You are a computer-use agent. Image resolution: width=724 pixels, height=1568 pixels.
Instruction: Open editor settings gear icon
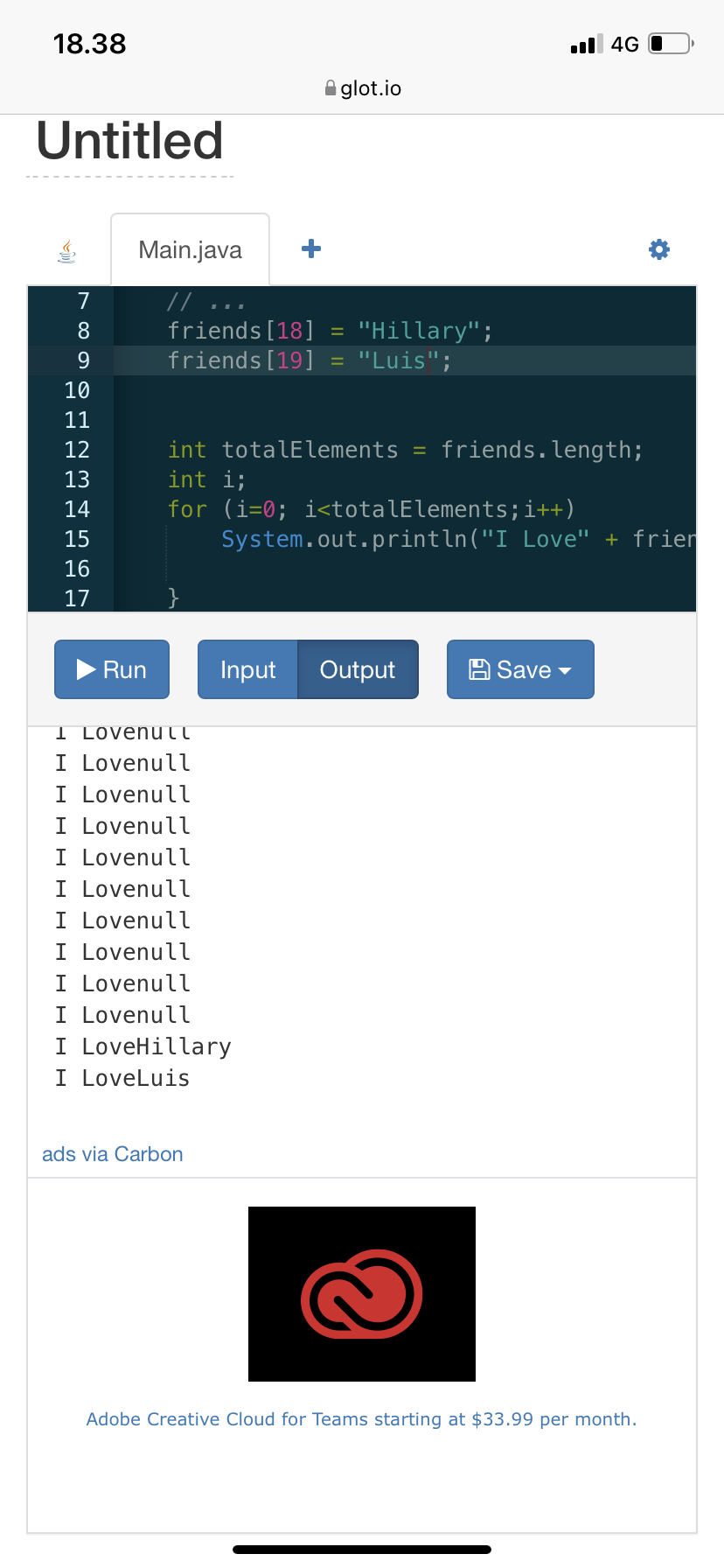click(658, 250)
